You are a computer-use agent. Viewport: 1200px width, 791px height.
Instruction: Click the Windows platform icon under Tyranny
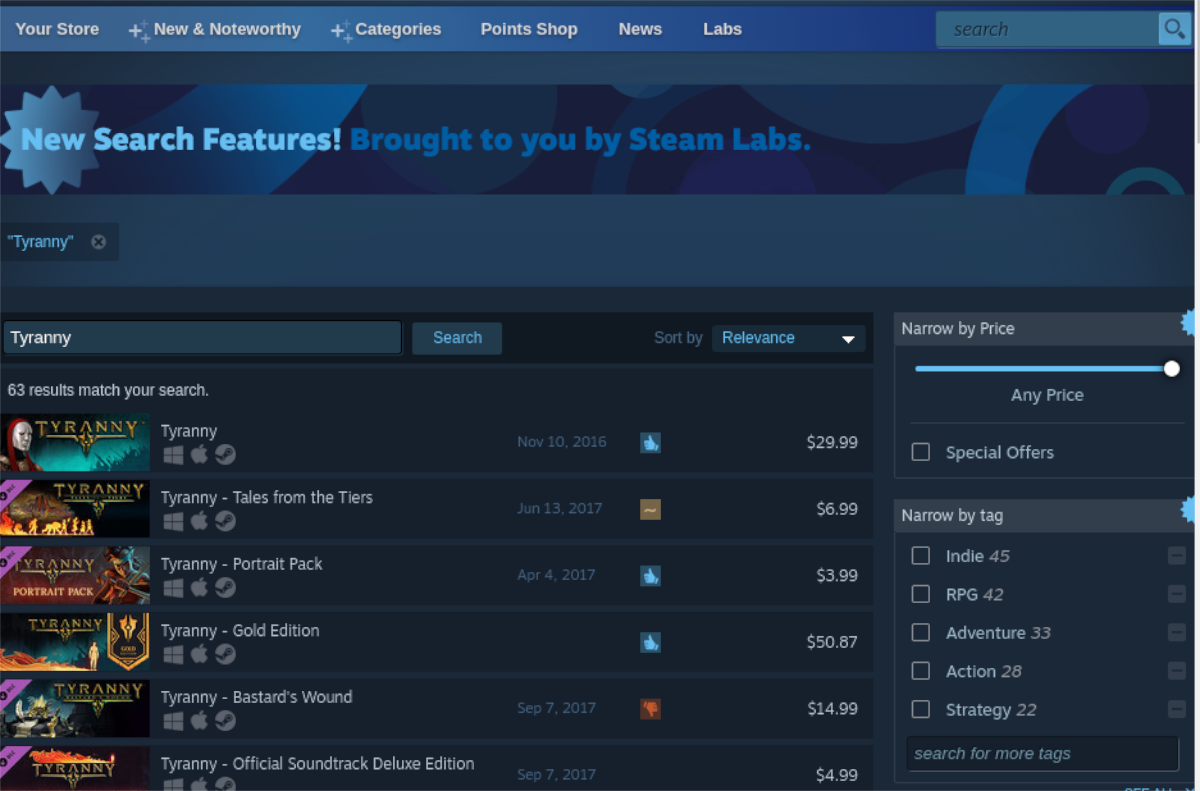(173, 455)
